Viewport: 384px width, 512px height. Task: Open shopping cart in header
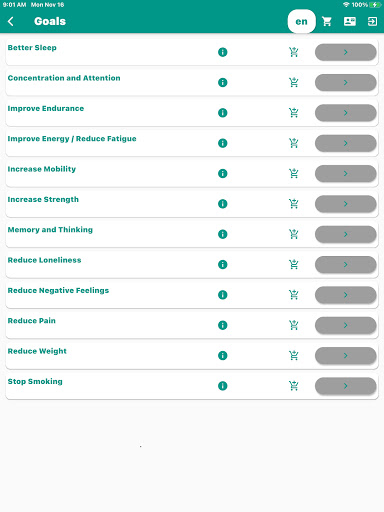pyautogui.click(x=327, y=22)
